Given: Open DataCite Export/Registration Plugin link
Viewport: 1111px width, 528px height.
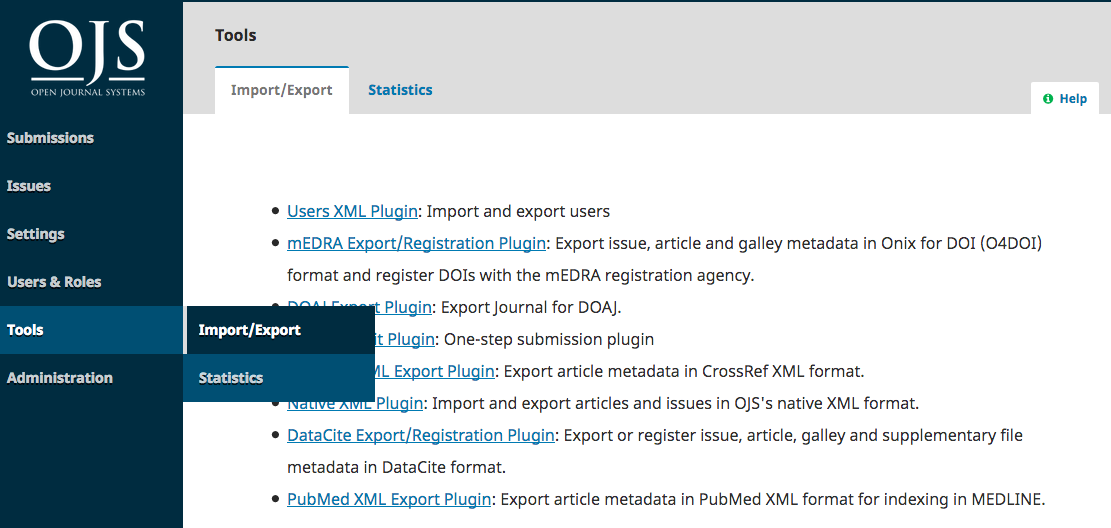Looking at the screenshot, I should click(x=420, y=435).
